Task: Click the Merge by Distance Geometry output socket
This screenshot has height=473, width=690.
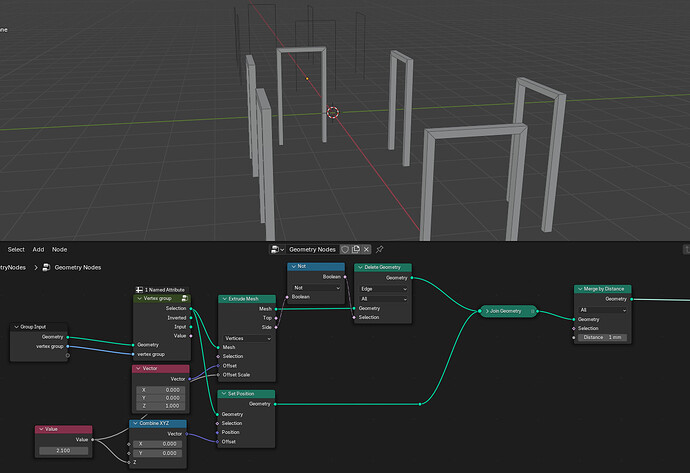Action: point(631,299)
